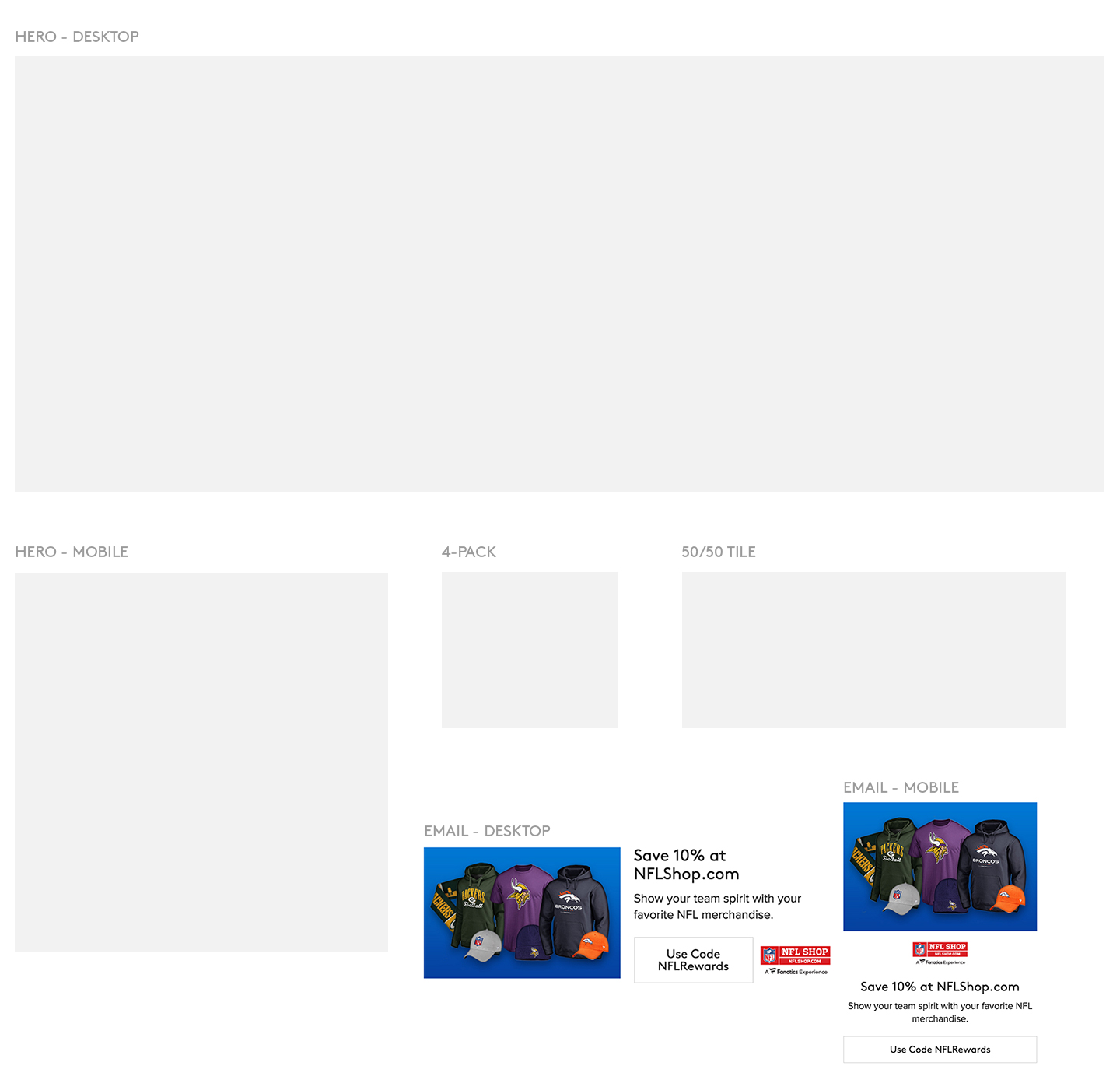Click the 'Show your team spirit' text in desktop email

point(716,906)
